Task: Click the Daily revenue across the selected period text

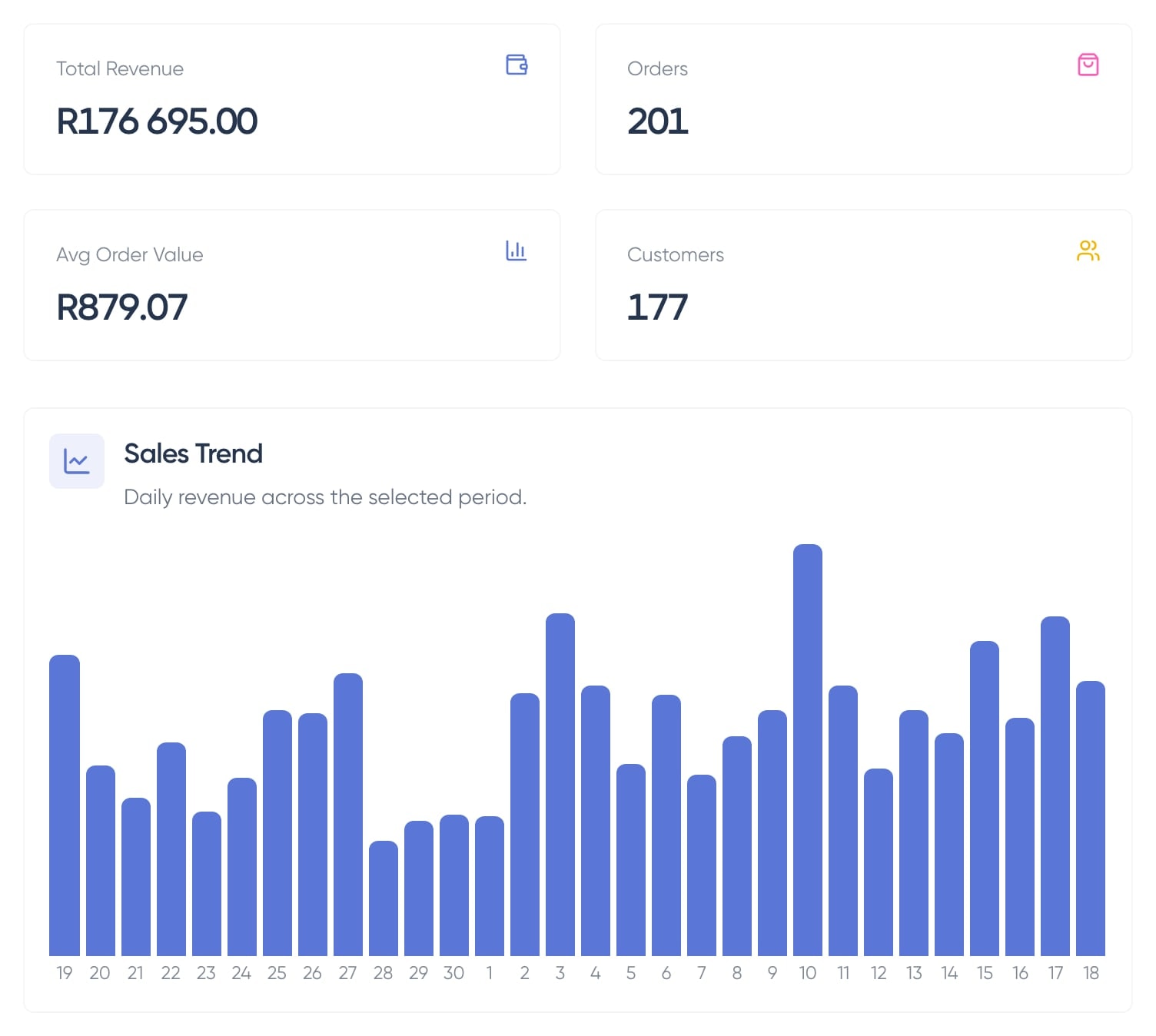Action: [x=325, y=497]
